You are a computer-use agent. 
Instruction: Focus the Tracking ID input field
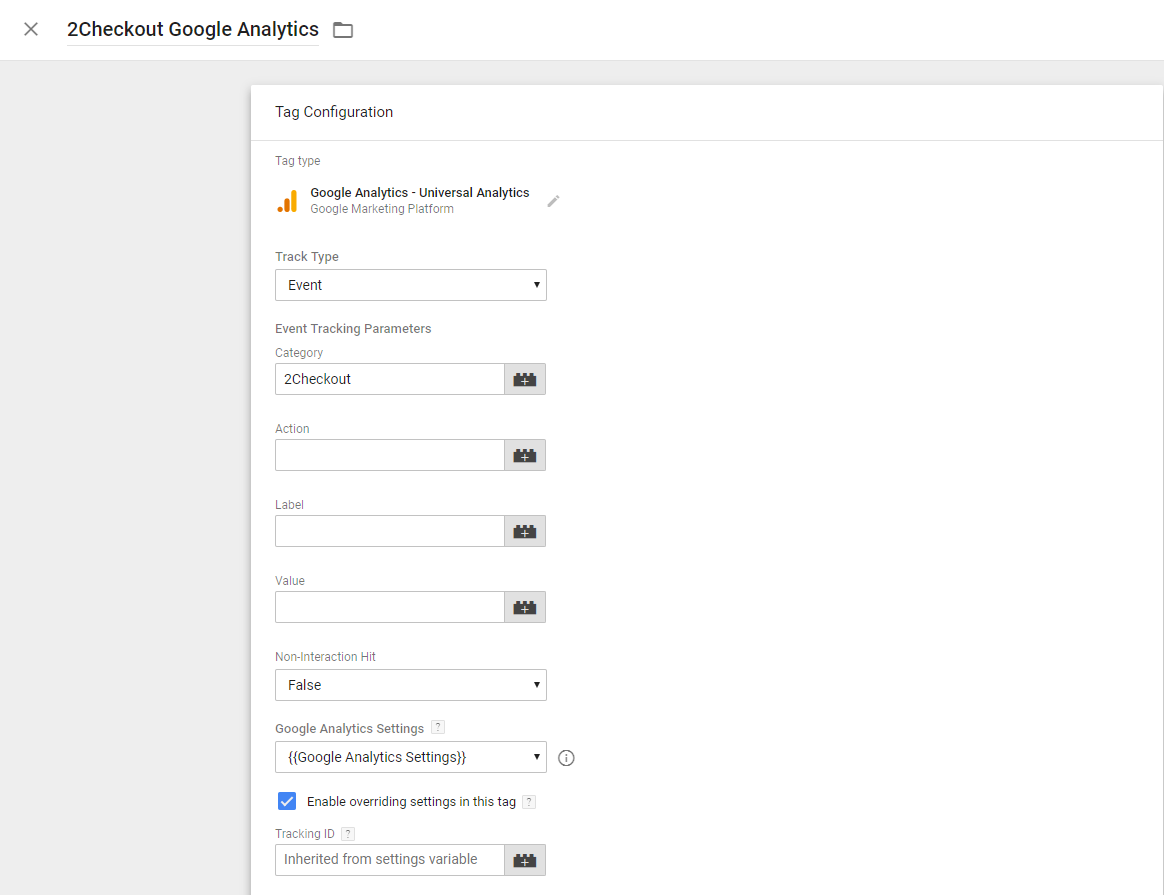click(x=390, y=860)
